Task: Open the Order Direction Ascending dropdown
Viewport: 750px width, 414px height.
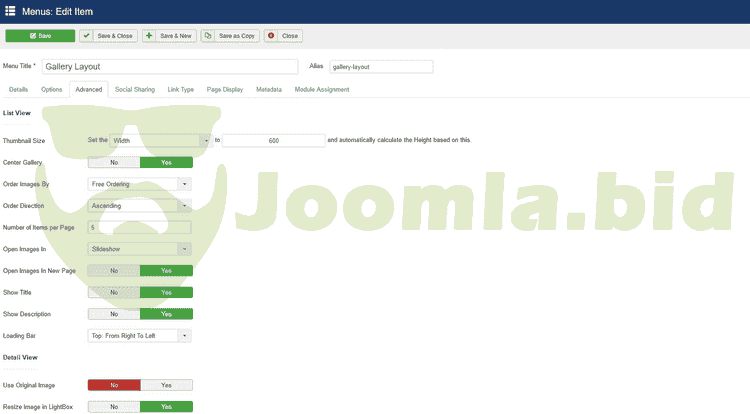Action: (x=140, y=206)
